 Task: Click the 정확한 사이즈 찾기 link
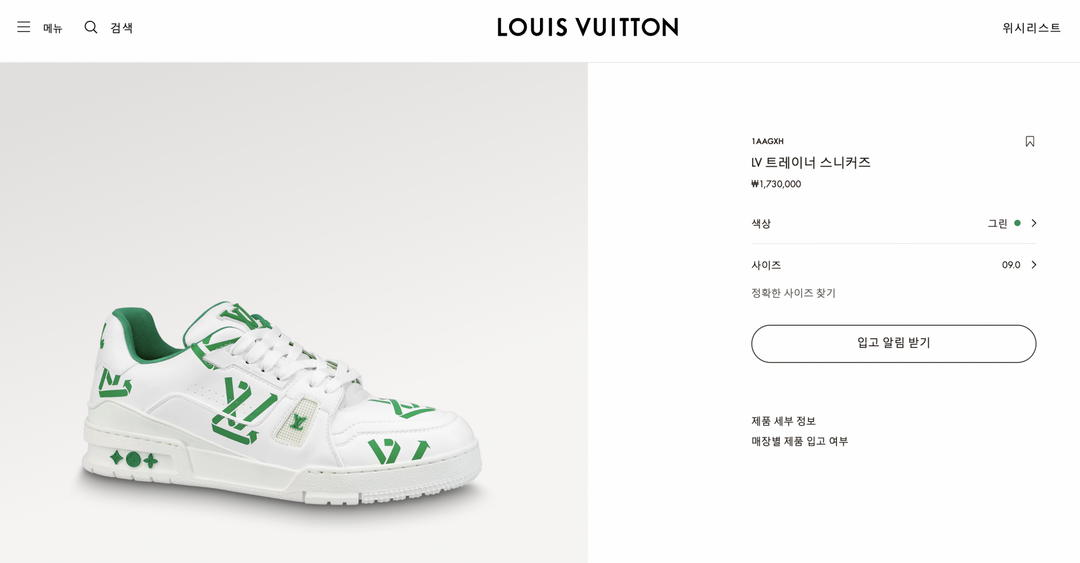[793, 293]
